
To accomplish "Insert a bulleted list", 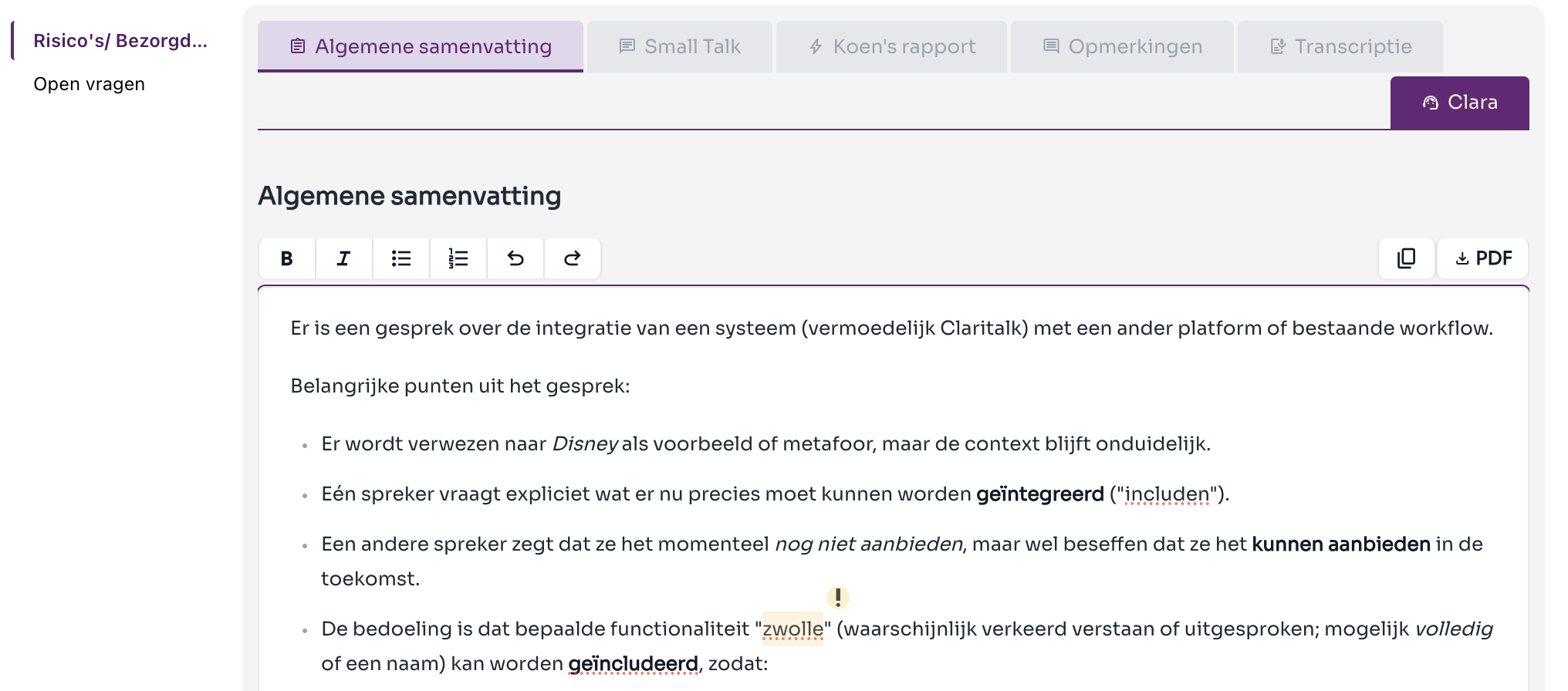I will point(401,258).
